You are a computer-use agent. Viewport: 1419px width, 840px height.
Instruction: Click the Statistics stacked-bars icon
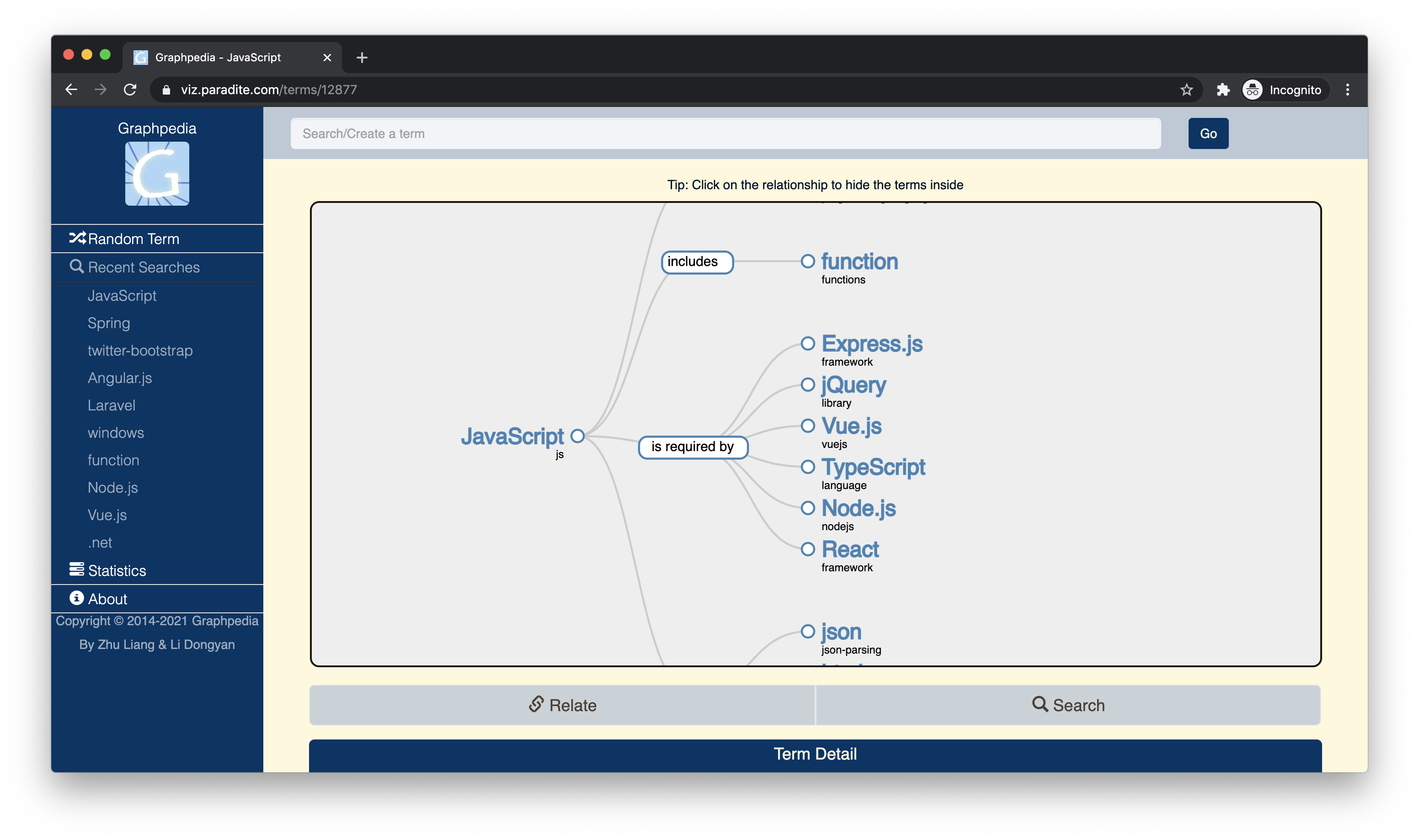[x=77, y=569]
